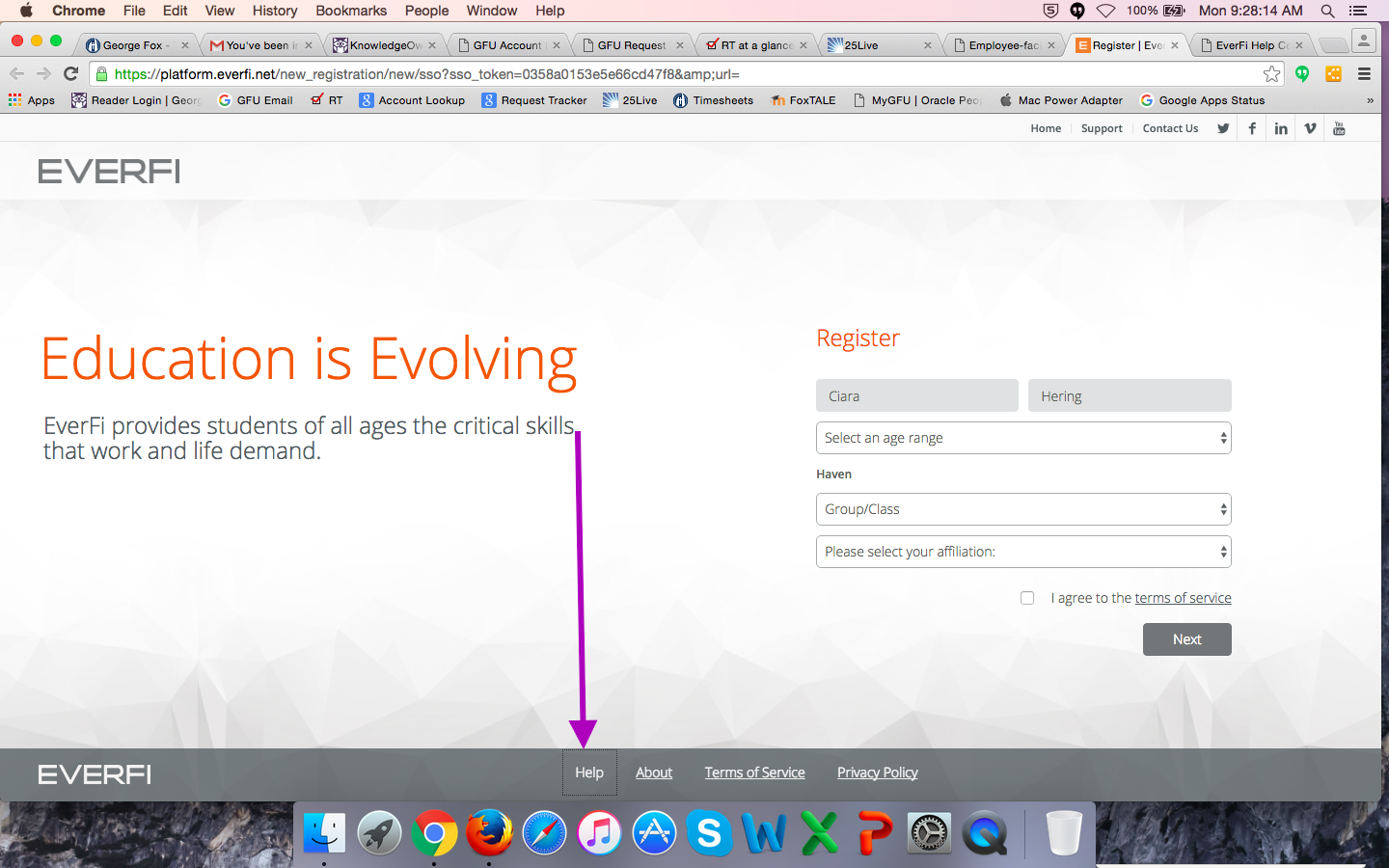Open the About link in the footer

coord(654,773)
